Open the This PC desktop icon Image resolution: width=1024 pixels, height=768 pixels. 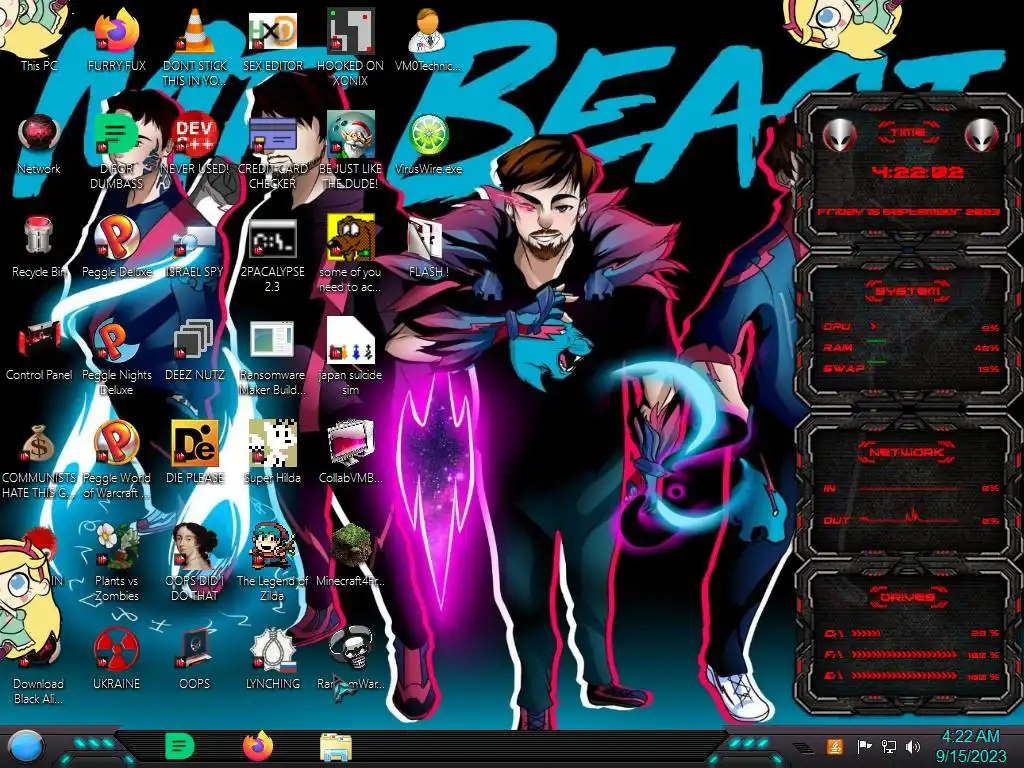coord(39,39)
